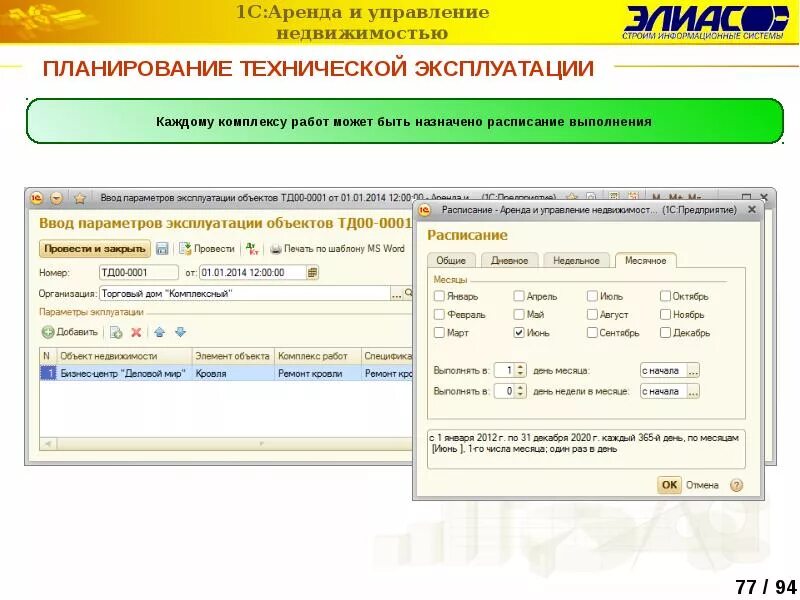
Task: Open help with the question mark icon
Action: pos(736,485)
